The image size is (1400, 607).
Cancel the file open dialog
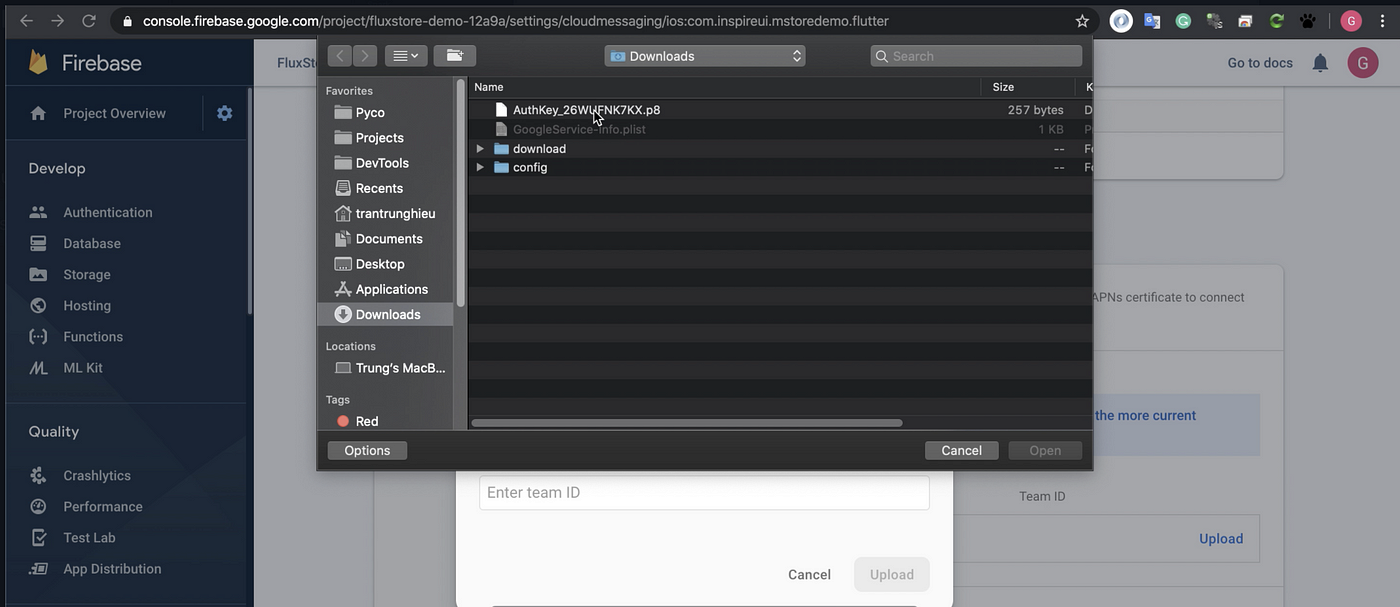tap(961, 450)
